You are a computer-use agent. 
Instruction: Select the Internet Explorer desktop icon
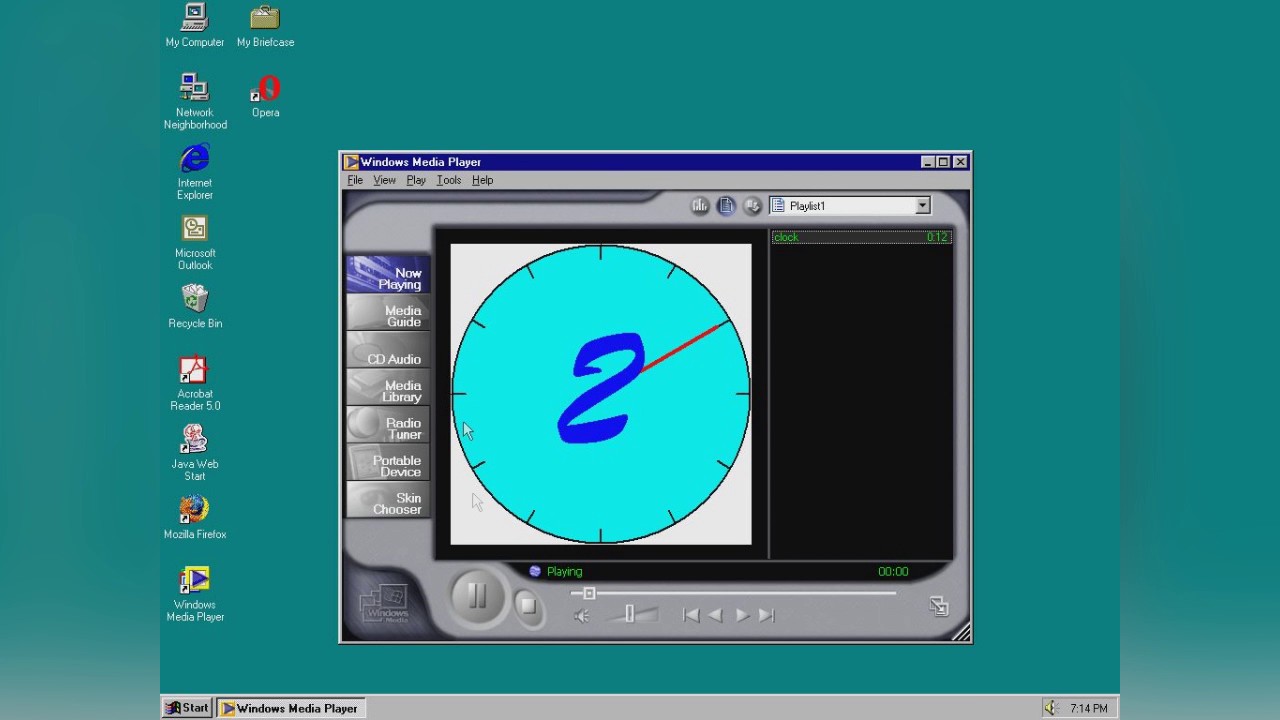[195, 172]
